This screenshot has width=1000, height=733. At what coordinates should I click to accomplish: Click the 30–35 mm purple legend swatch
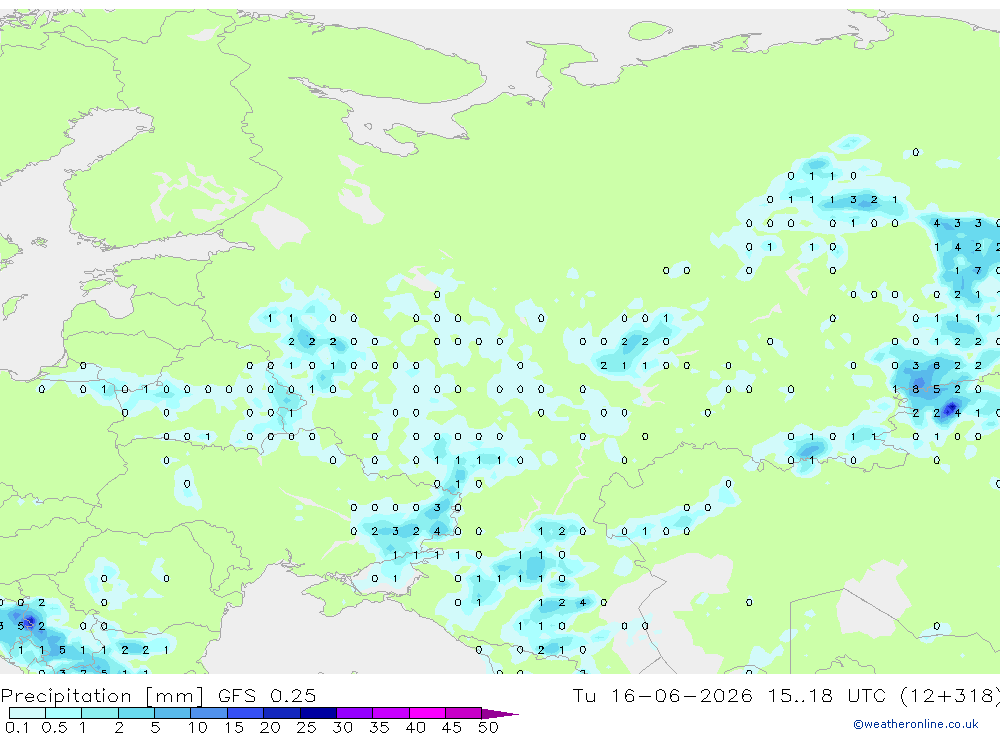(x=354, y=713)
